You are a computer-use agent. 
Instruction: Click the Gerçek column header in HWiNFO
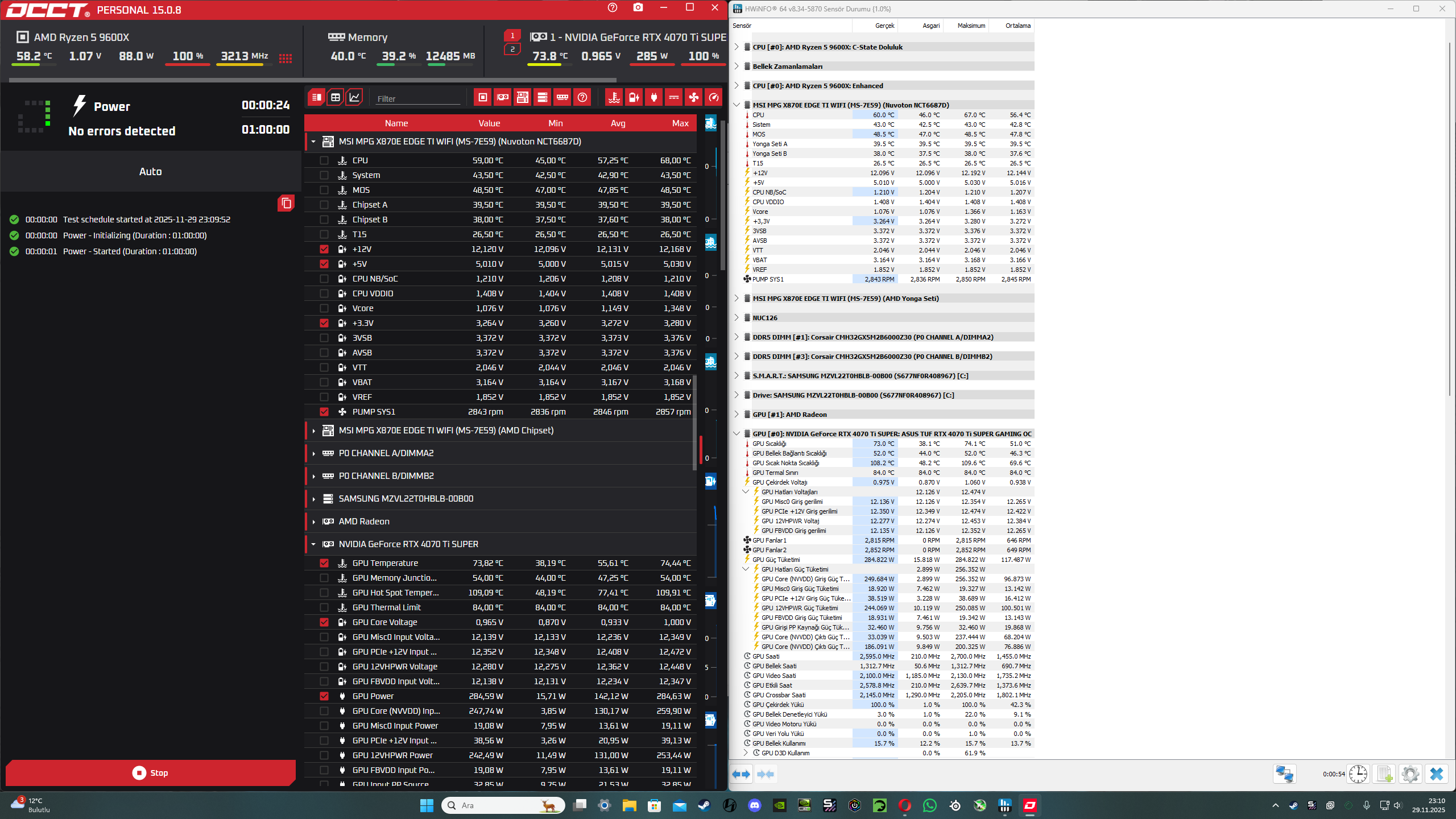point(876,26)
